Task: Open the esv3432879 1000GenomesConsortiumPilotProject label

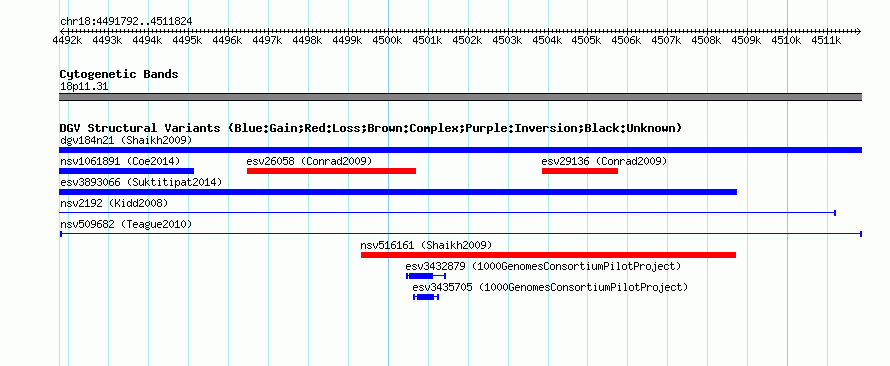Action: [x=543, y=266]
